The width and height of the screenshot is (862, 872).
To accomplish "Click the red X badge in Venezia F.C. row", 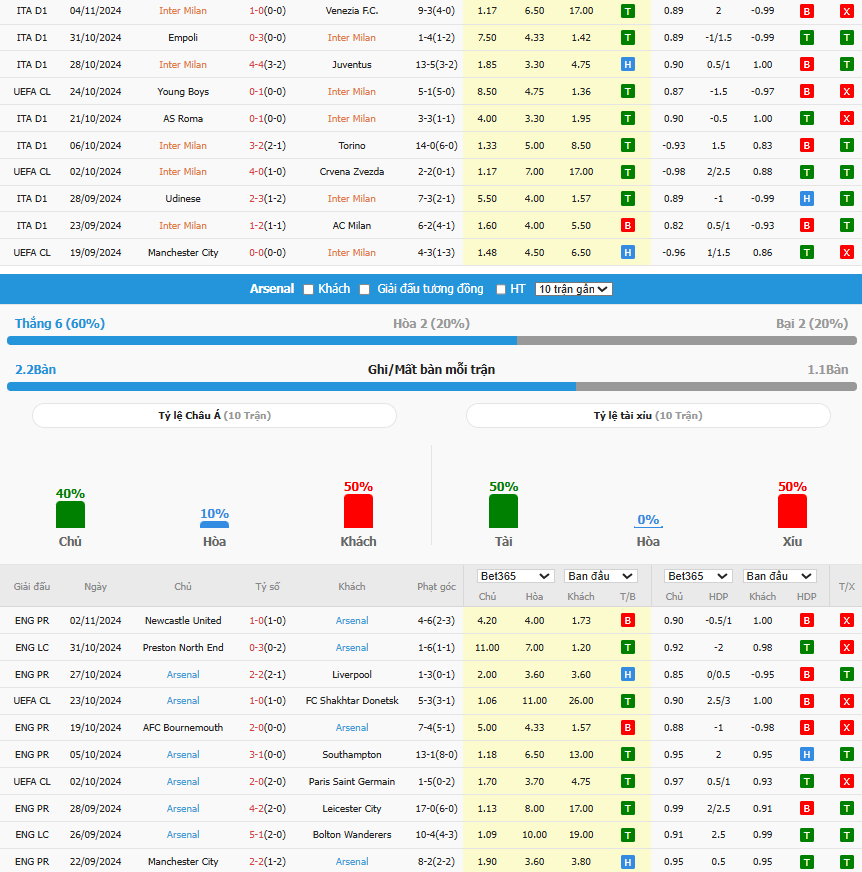I will [846, 11].
